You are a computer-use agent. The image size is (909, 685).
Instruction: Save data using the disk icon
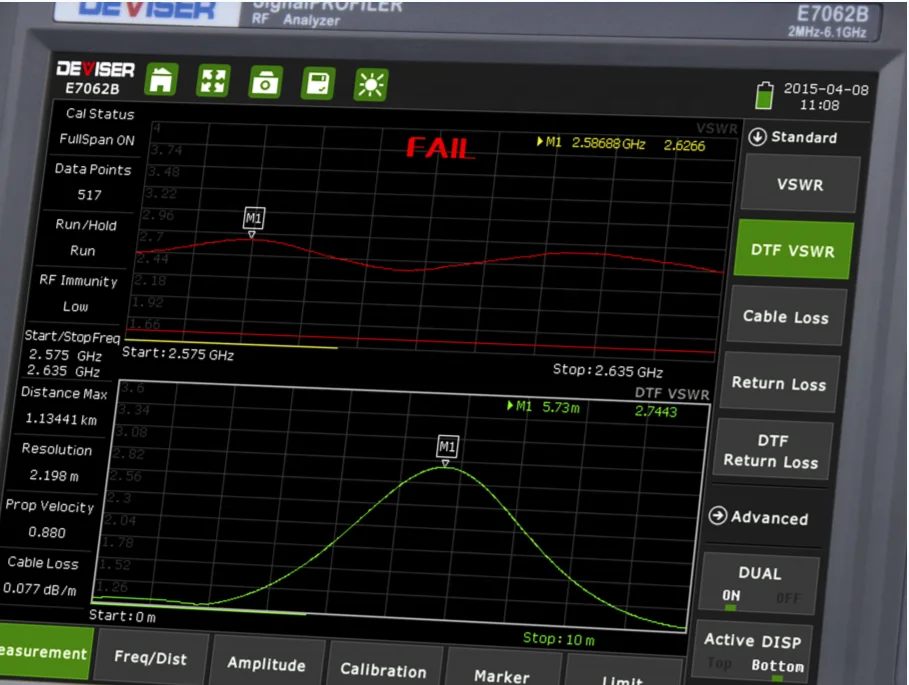(x=318, y=84)
